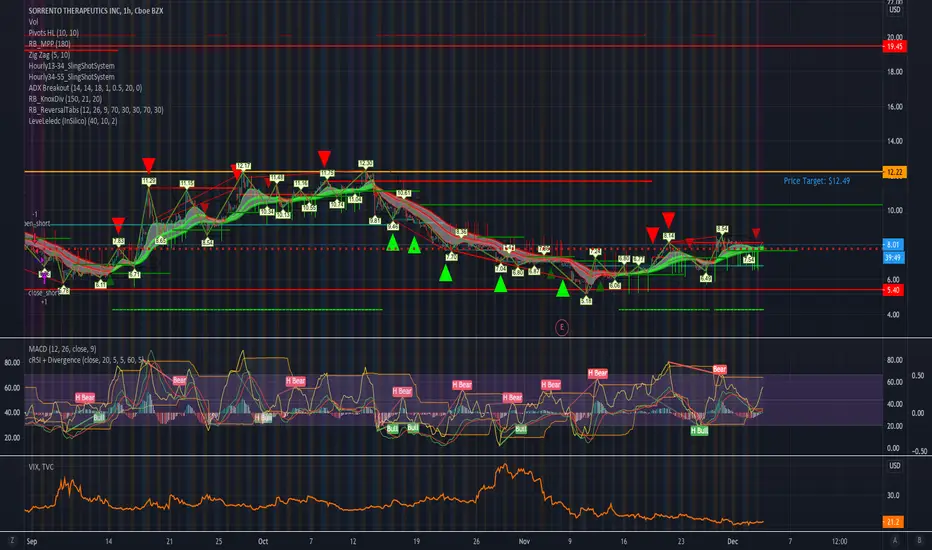Click the 12.17 pivot high label
932x550 pixels.
pyautogui.click(x=243, y=166)
